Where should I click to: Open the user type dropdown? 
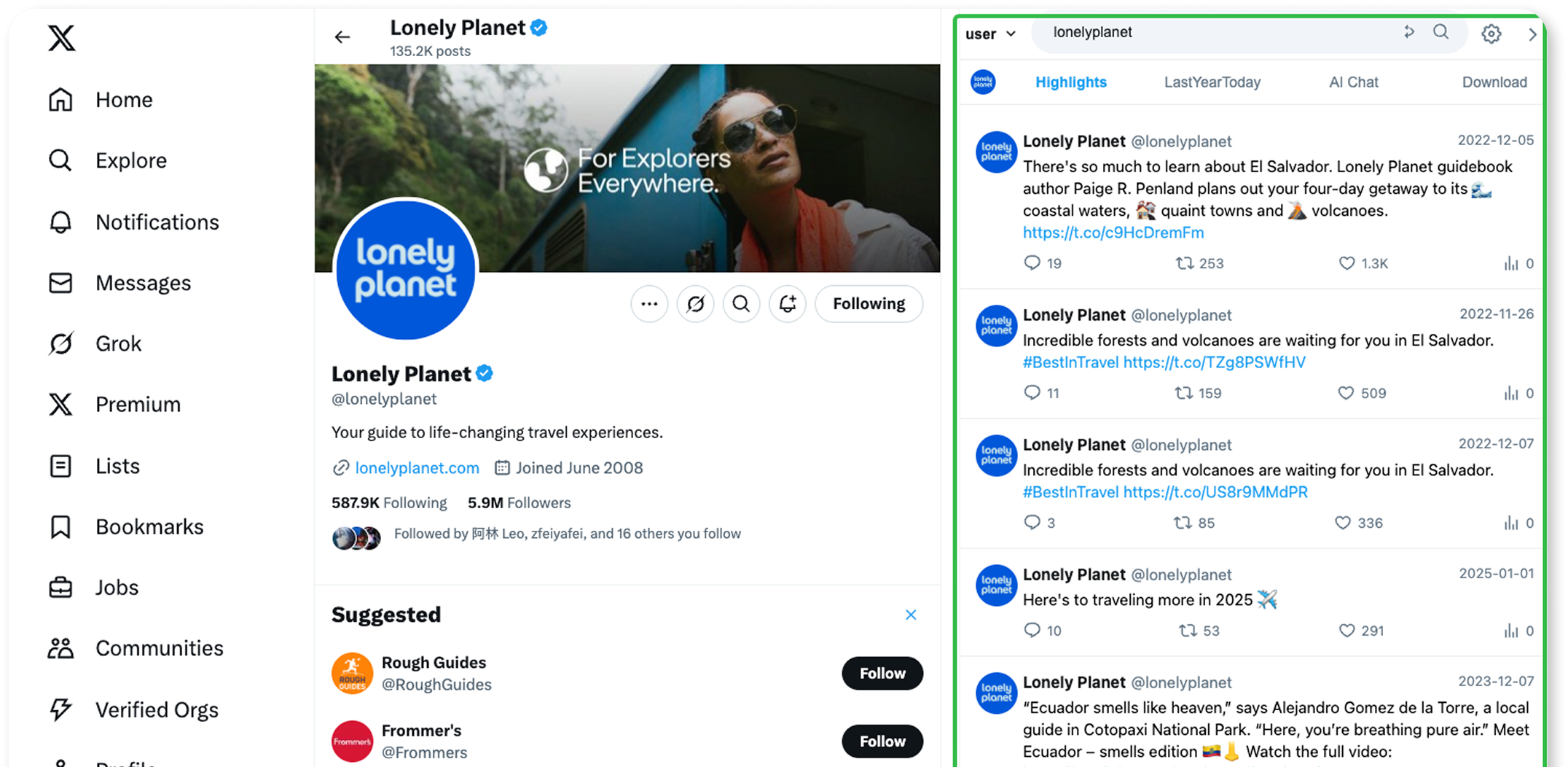(x=989, y=34)
